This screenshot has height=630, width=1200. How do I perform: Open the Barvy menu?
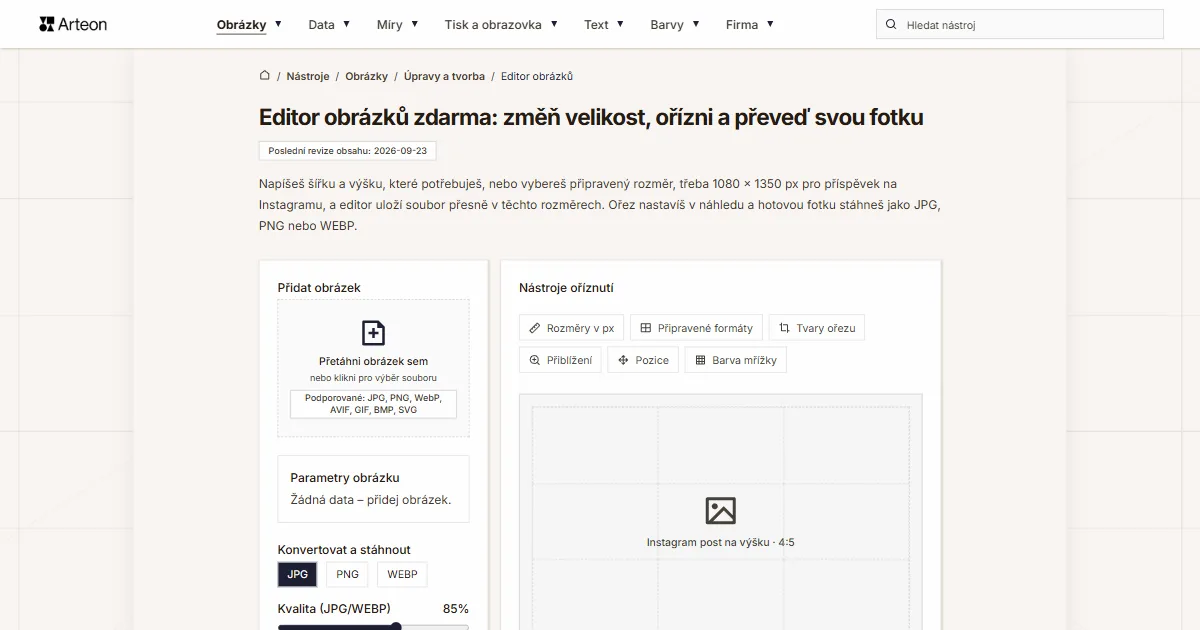click(667, 24)
